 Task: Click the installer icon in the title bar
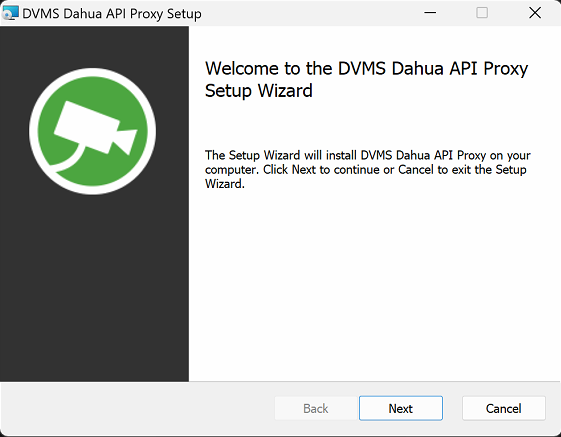tap(10, 13)
